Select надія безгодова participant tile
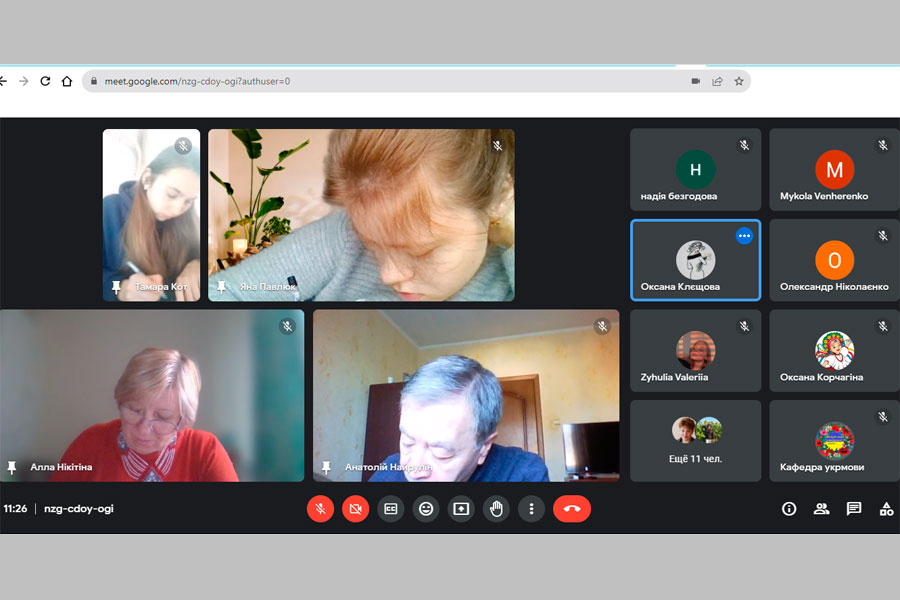 tap(696, 169)
